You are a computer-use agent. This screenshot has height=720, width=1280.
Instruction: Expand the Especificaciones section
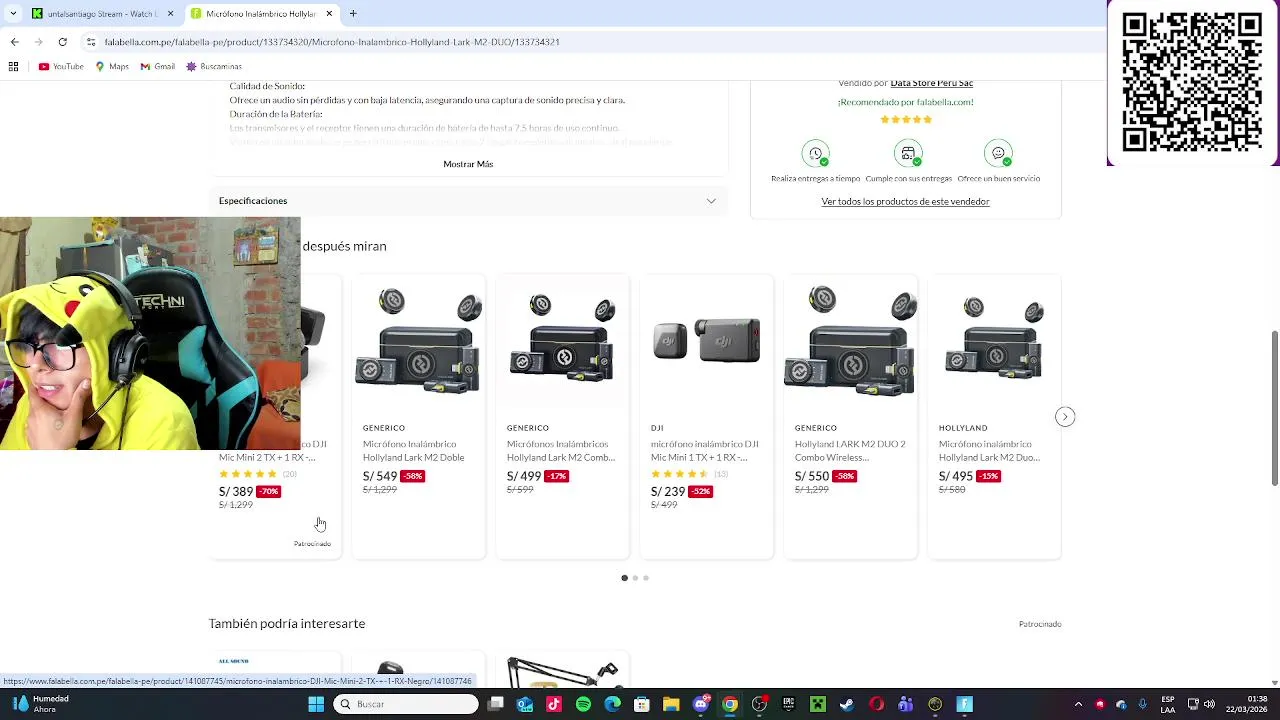point(468,201)
